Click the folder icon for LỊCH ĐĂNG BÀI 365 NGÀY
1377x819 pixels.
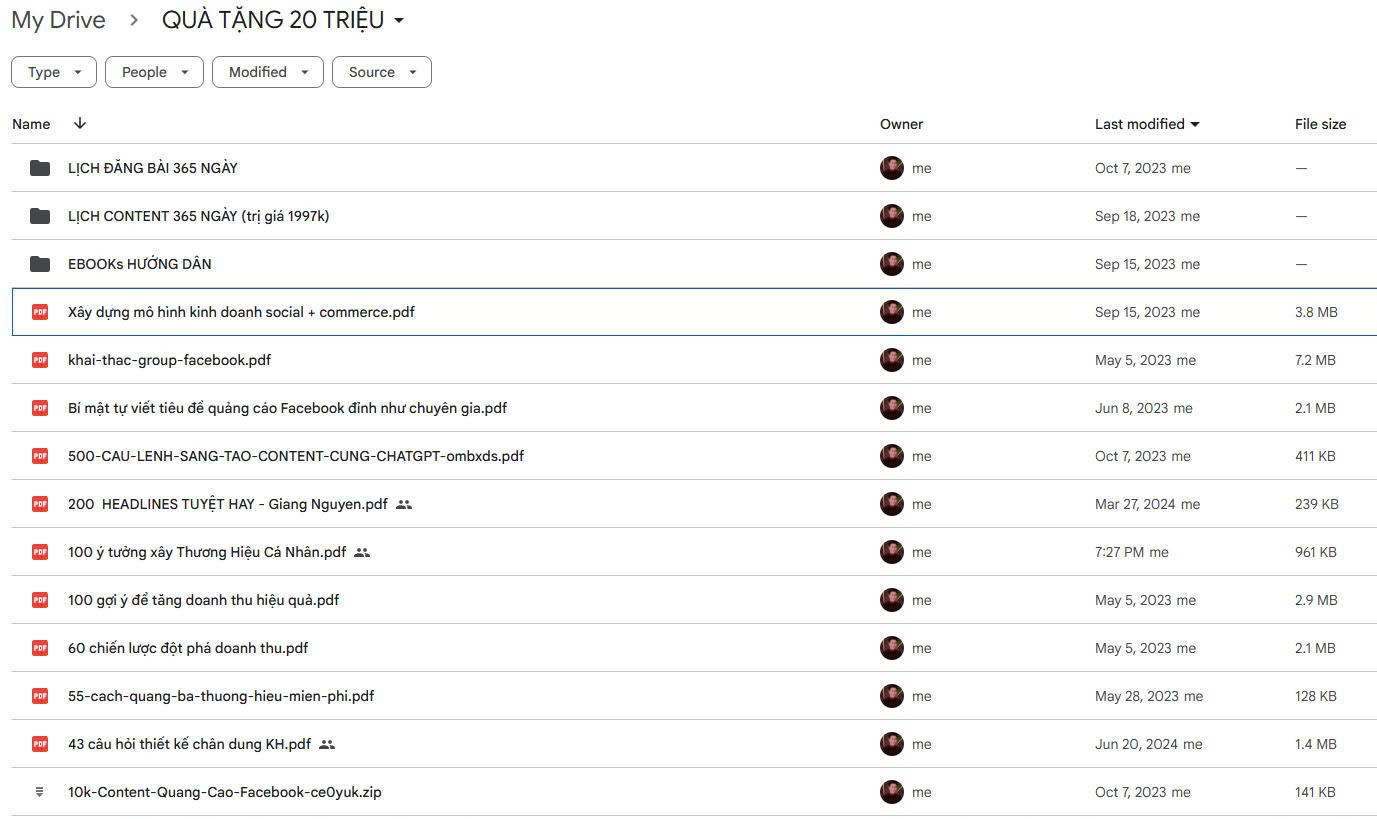point(40,168)
